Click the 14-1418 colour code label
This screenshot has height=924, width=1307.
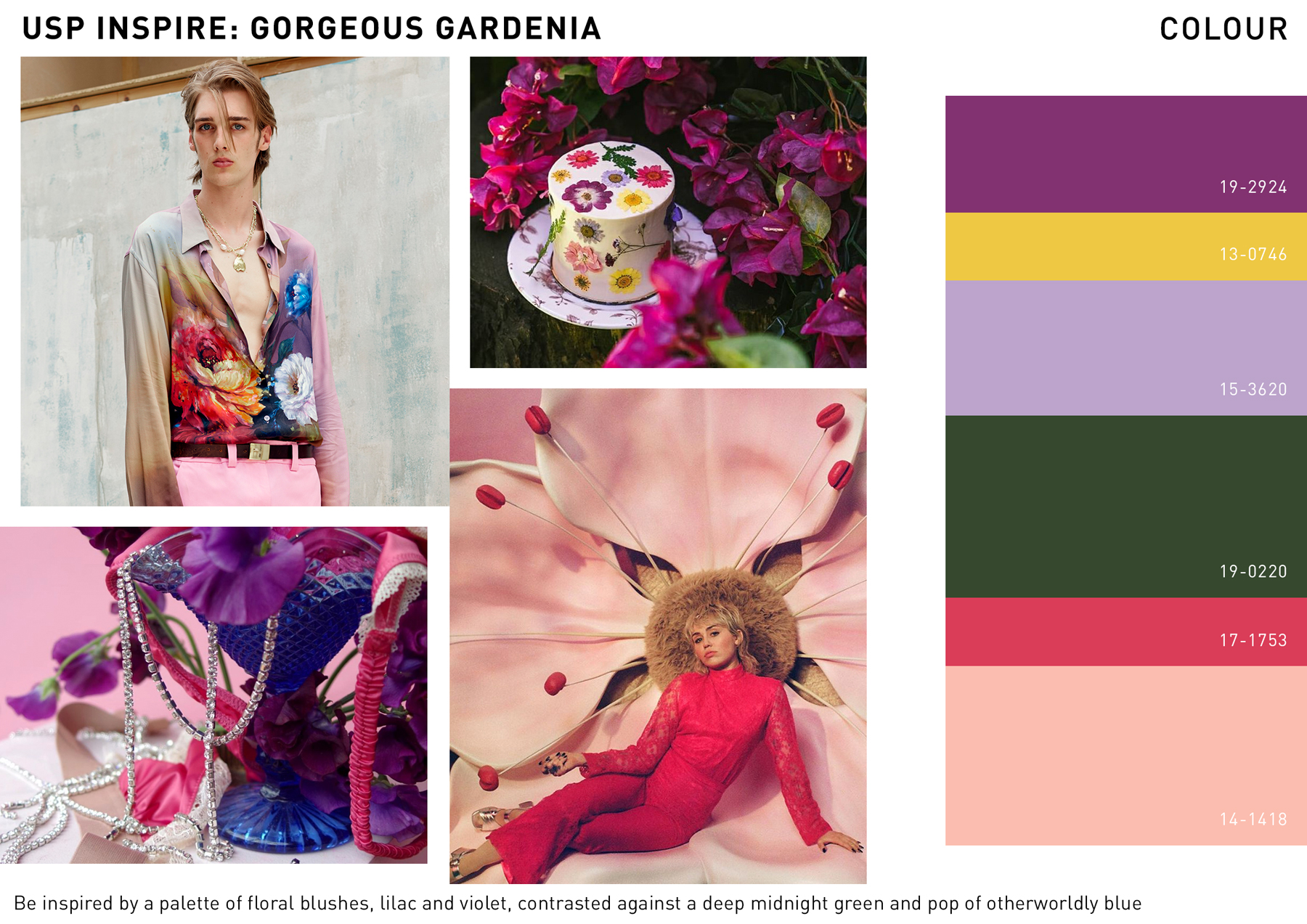pos(1253,819)
